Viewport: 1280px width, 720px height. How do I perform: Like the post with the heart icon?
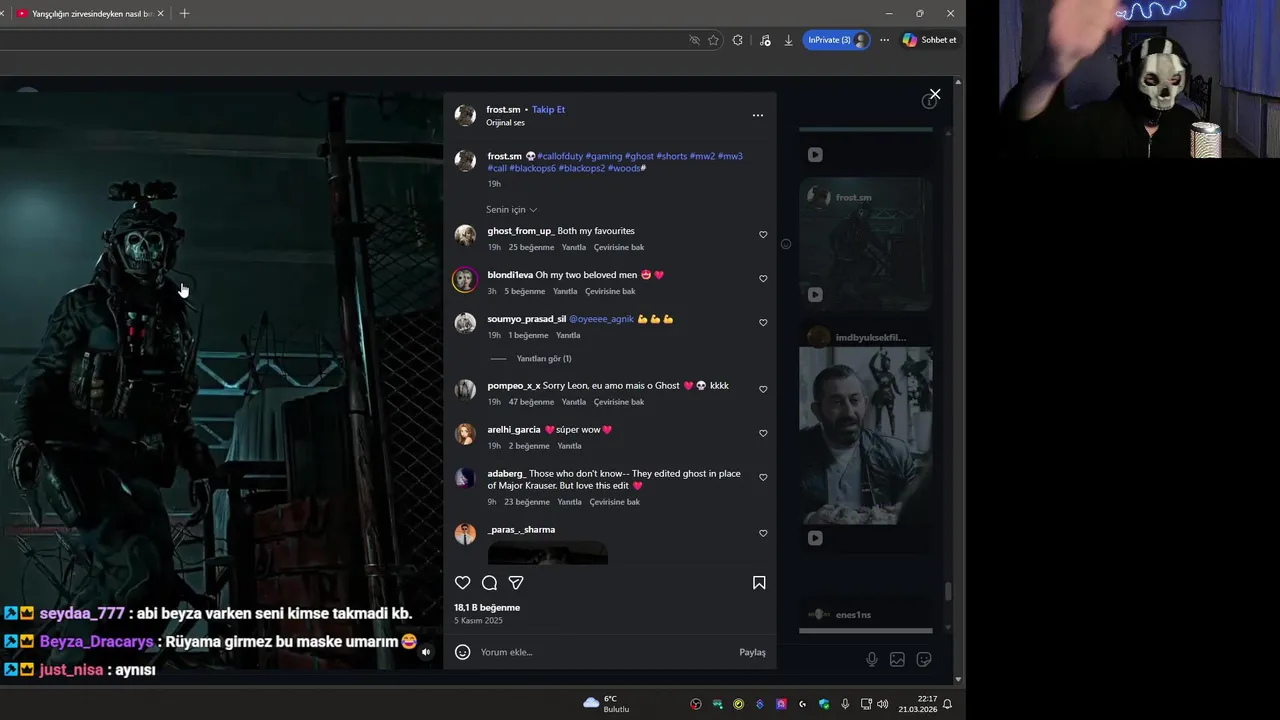pos(462,583)
